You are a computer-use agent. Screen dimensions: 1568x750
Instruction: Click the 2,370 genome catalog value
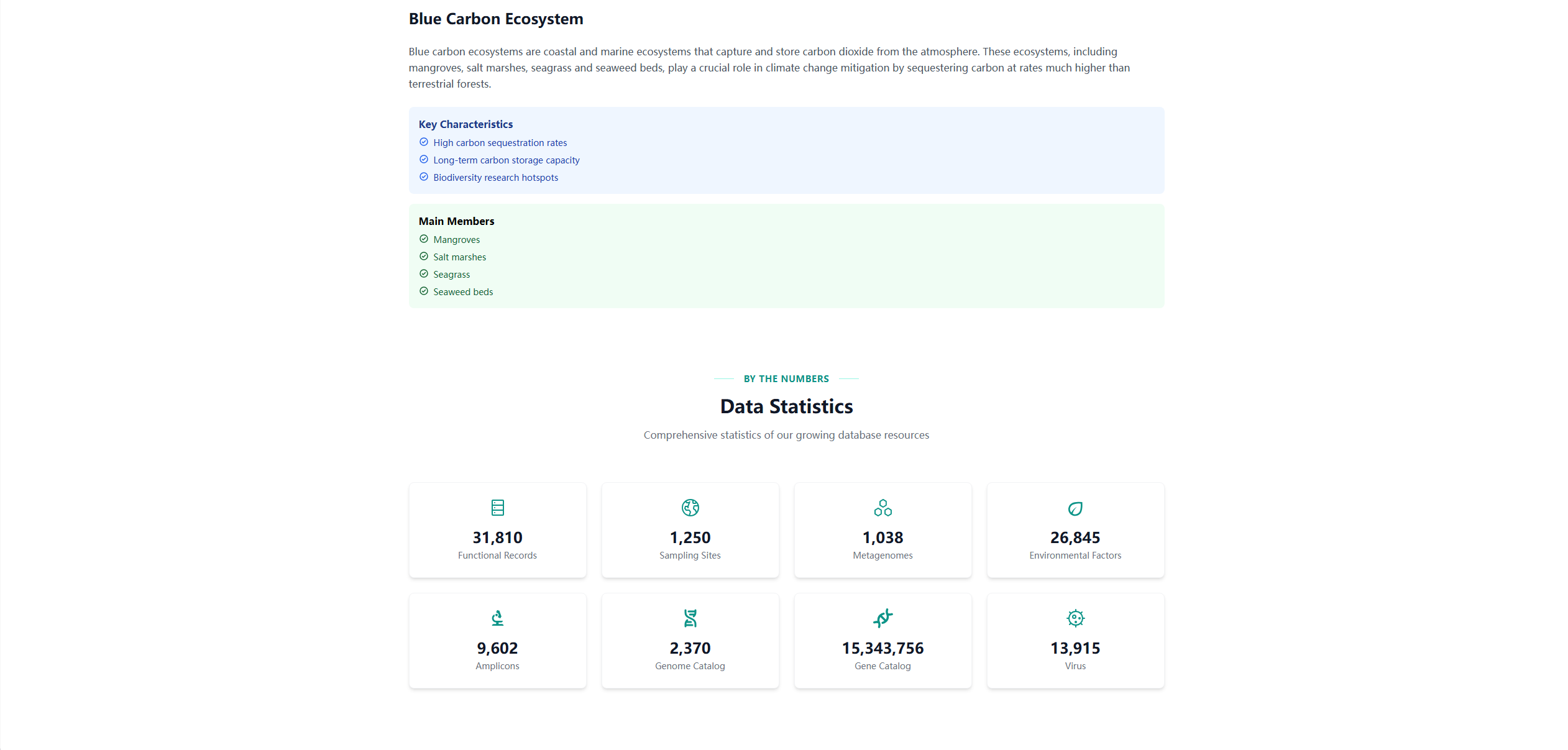690,648
